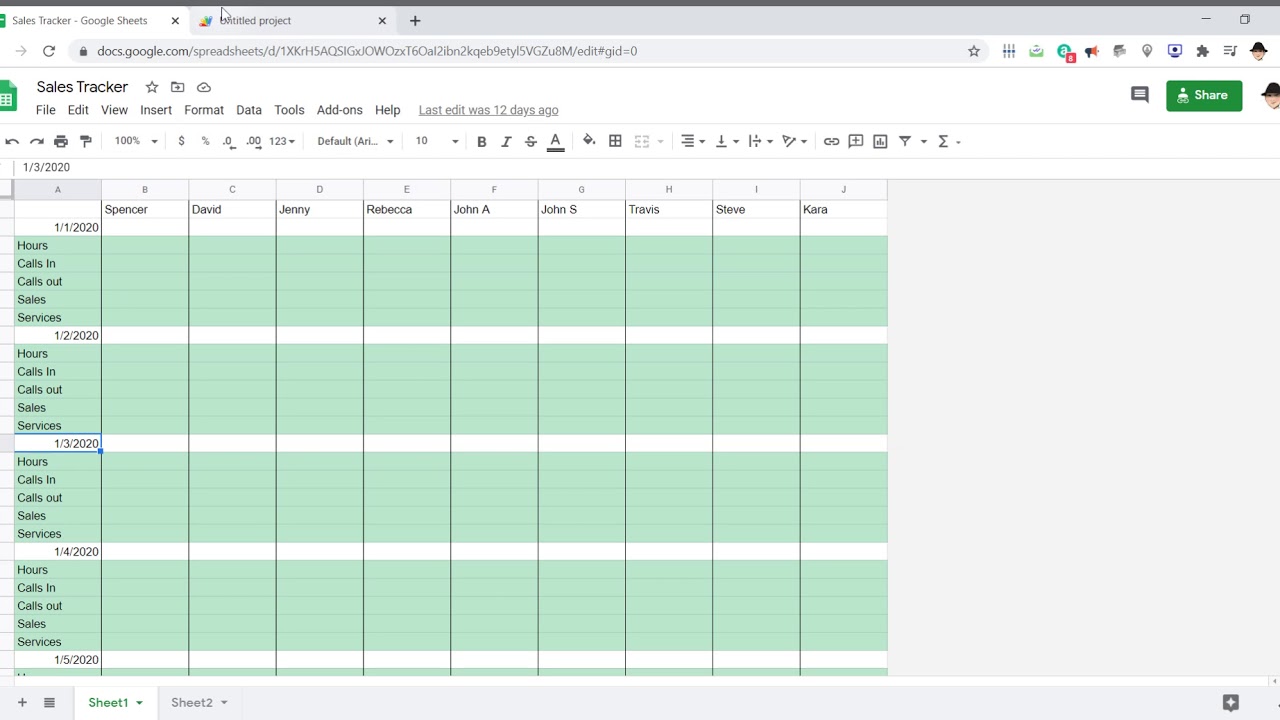Open the text color picker
The image size is (1280, 720).
(x=555, y=141)
